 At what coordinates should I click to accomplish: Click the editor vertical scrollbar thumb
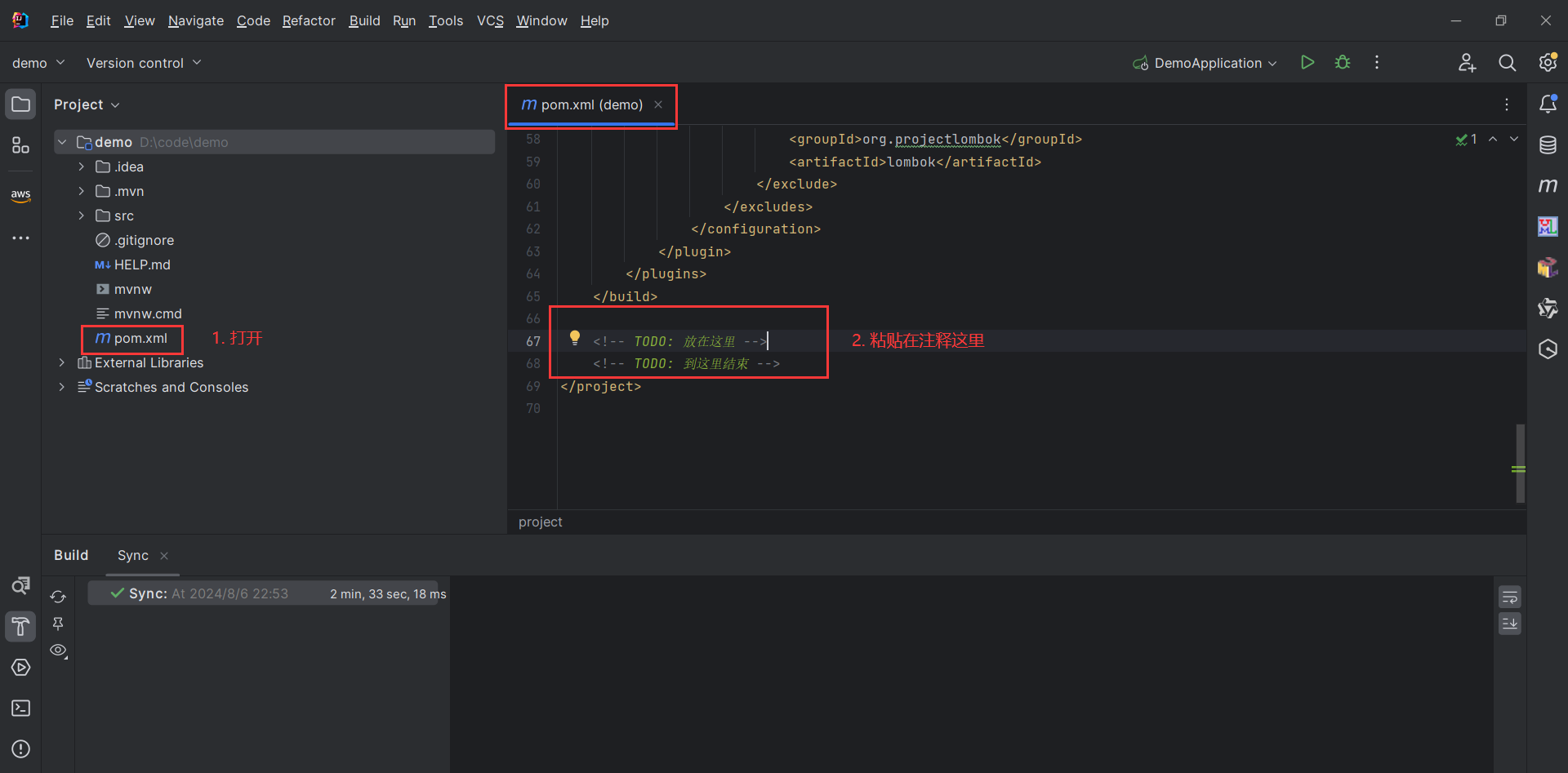[x=1520, y=463]
